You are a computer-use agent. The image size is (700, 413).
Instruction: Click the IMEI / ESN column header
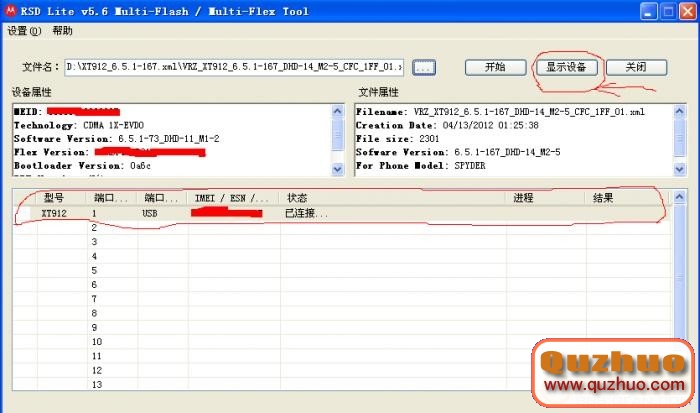point(232,198)
